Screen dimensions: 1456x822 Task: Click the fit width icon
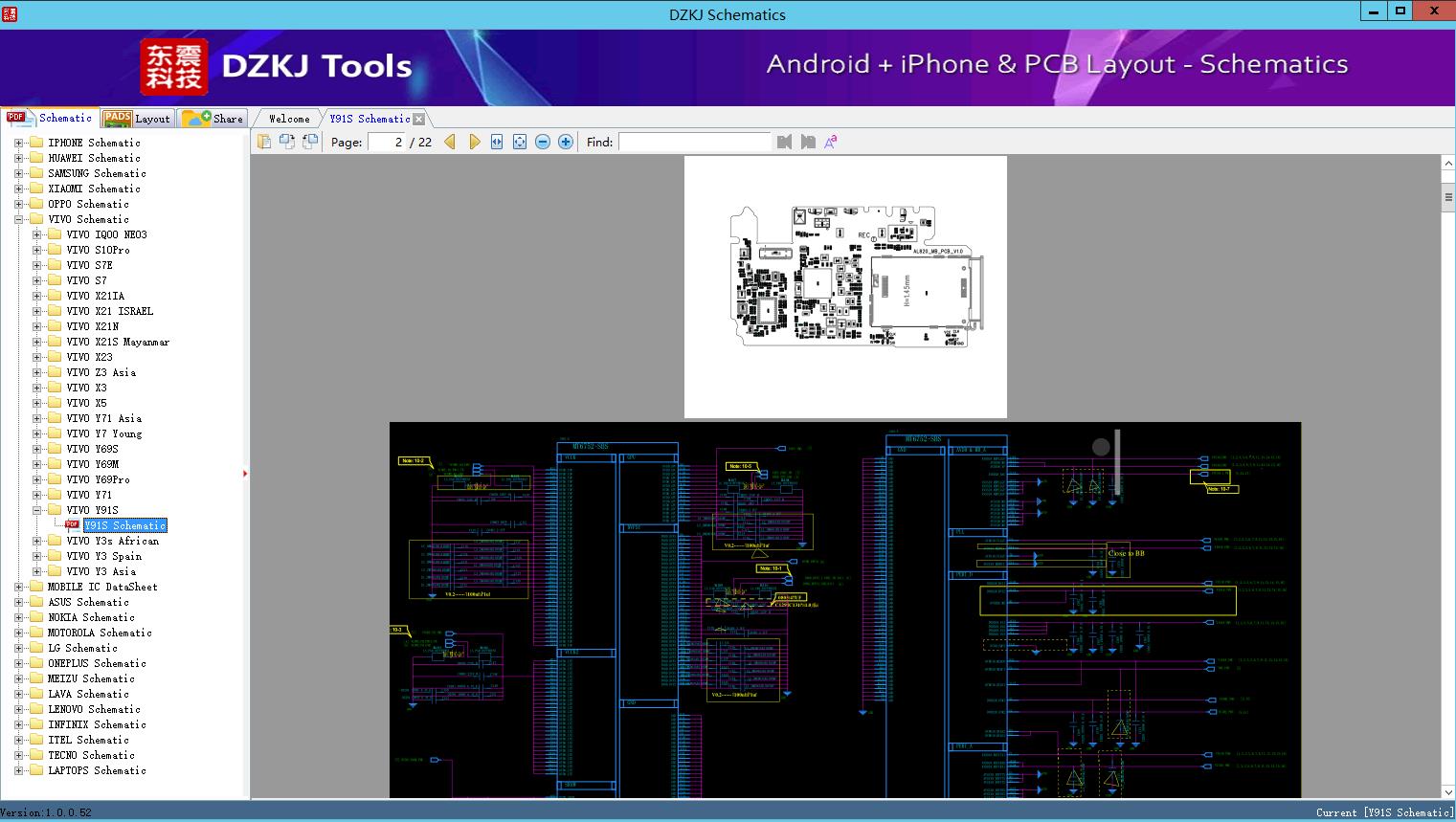coord(497,142)
